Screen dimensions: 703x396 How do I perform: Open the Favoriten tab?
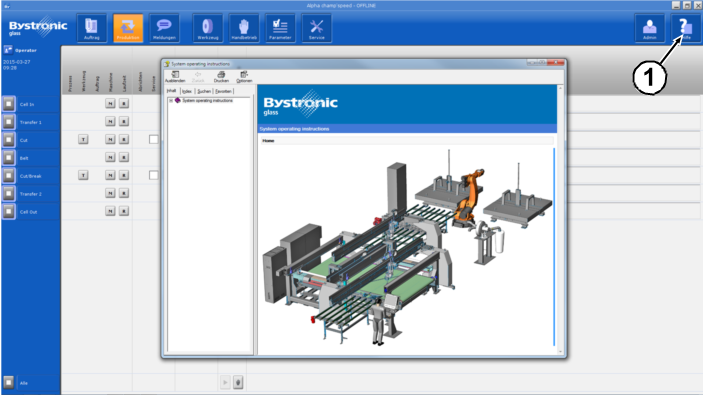[x=223, y=91]
